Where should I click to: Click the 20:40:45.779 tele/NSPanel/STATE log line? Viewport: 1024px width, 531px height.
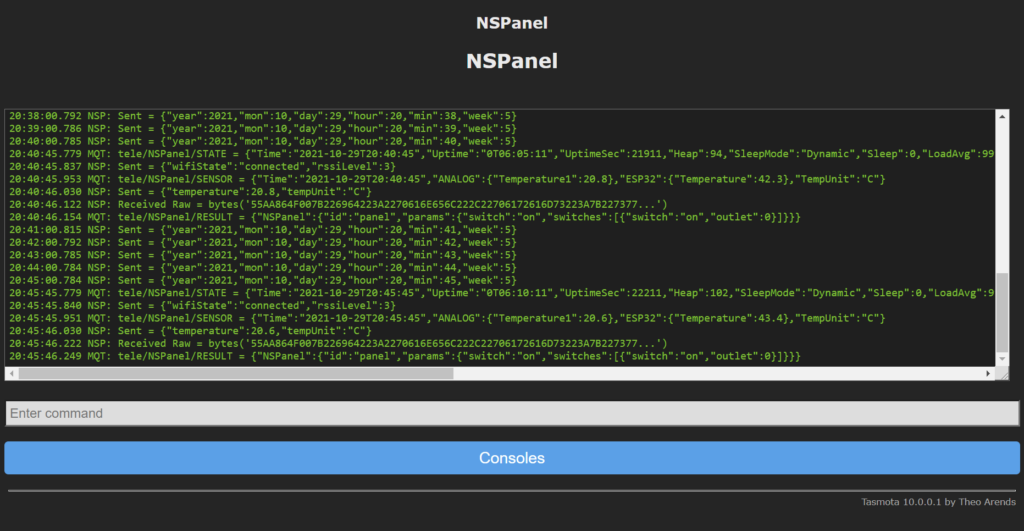click(502, 154)
